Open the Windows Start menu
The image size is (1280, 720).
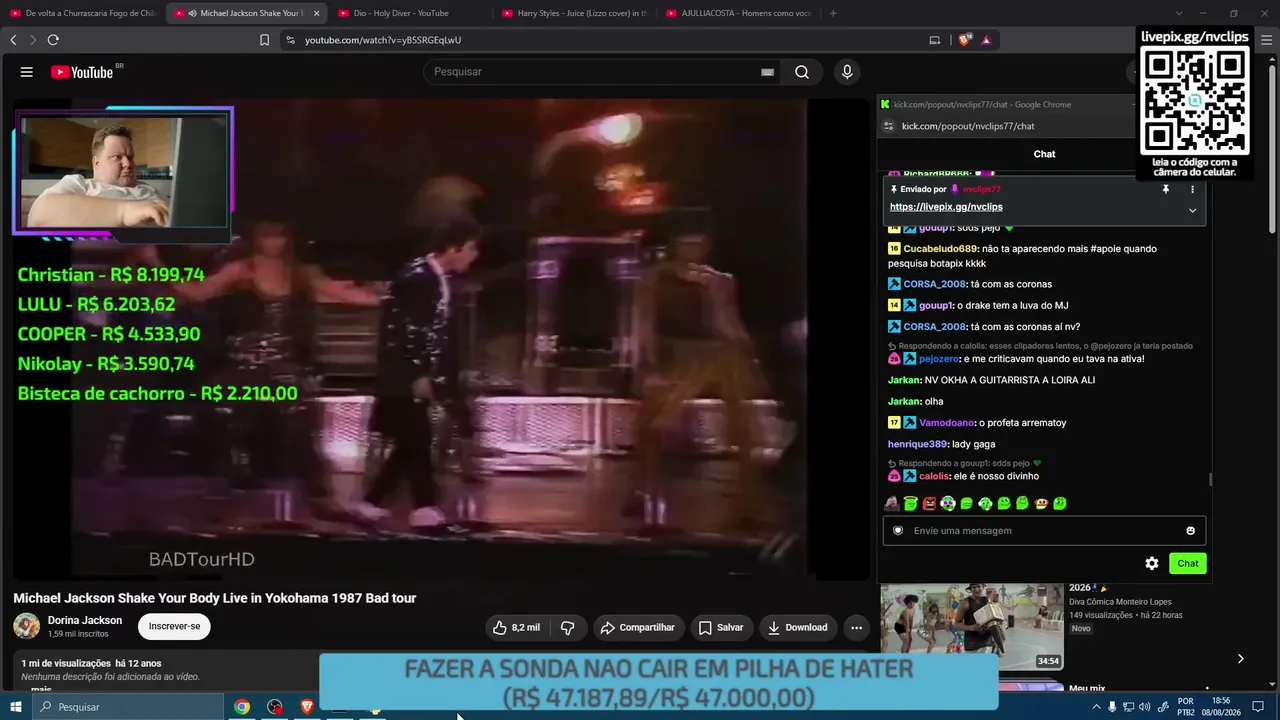pos(16,707)
